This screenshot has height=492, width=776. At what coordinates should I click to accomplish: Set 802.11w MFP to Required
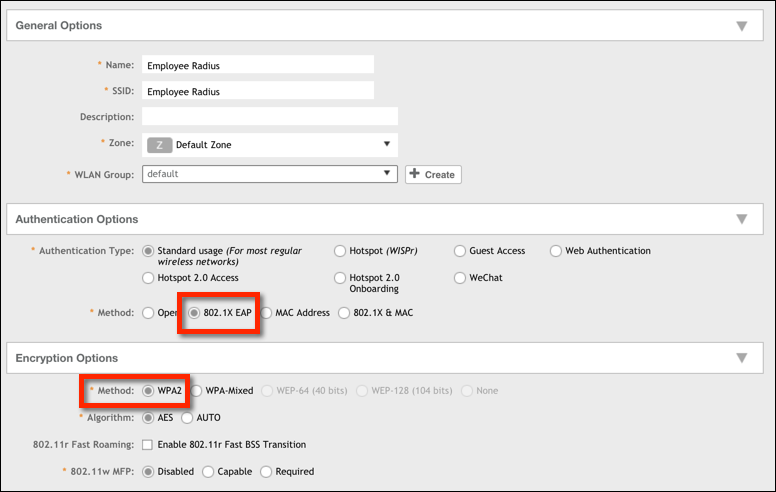point(265,472)
